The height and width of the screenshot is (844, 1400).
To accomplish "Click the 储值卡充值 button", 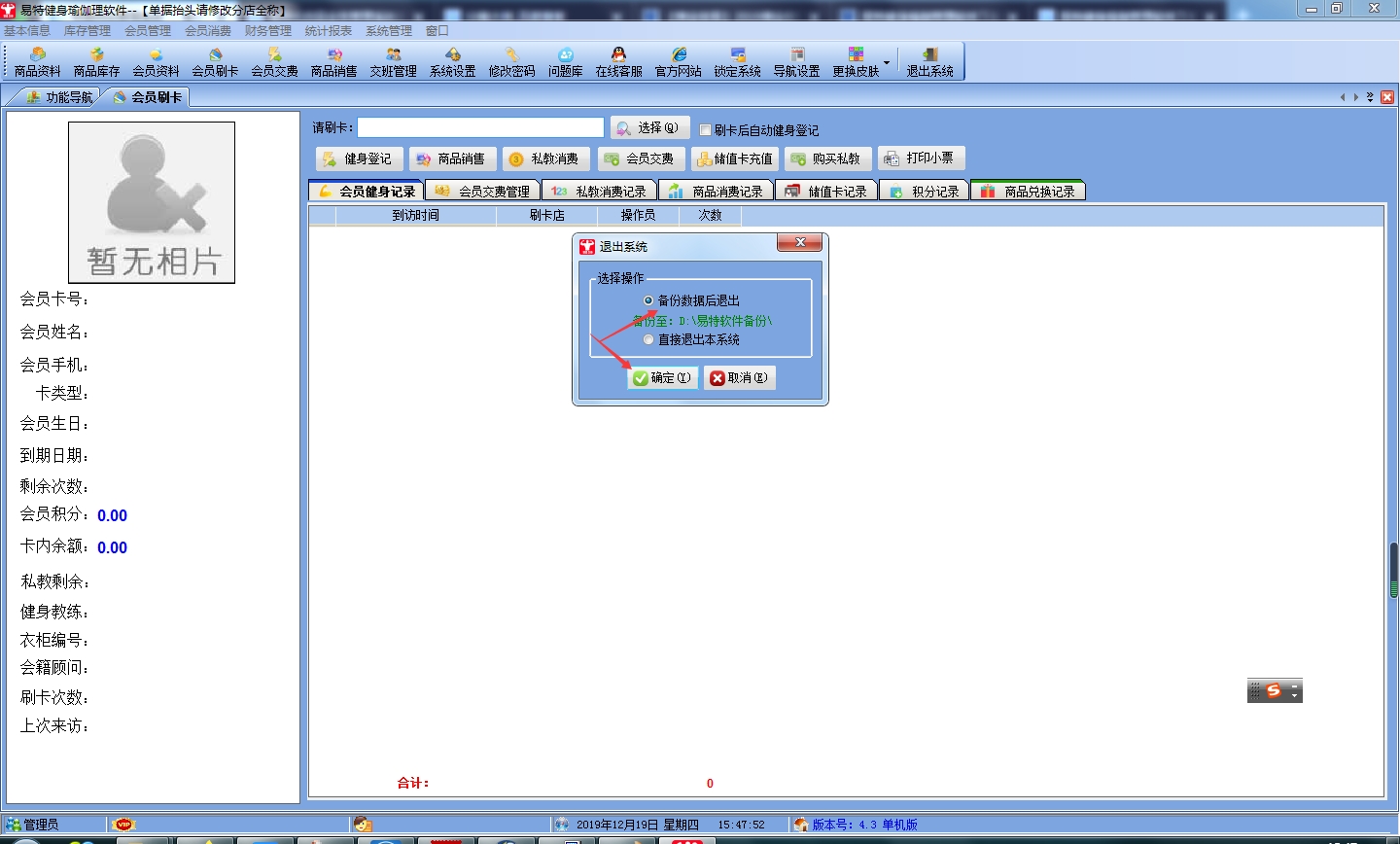I will click(734, 158).
